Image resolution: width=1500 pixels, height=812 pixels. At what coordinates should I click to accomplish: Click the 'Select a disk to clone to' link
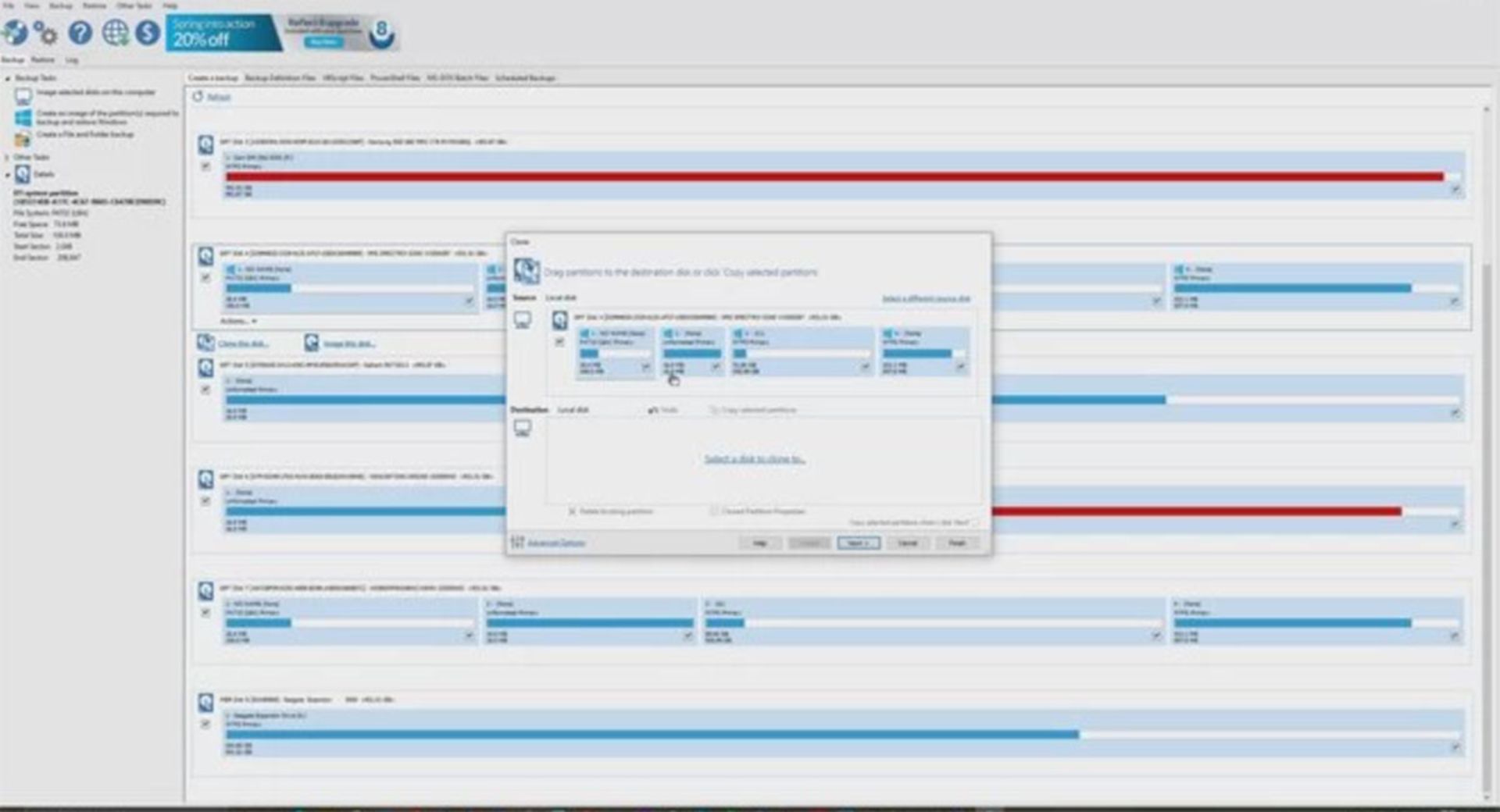(754, 459)
